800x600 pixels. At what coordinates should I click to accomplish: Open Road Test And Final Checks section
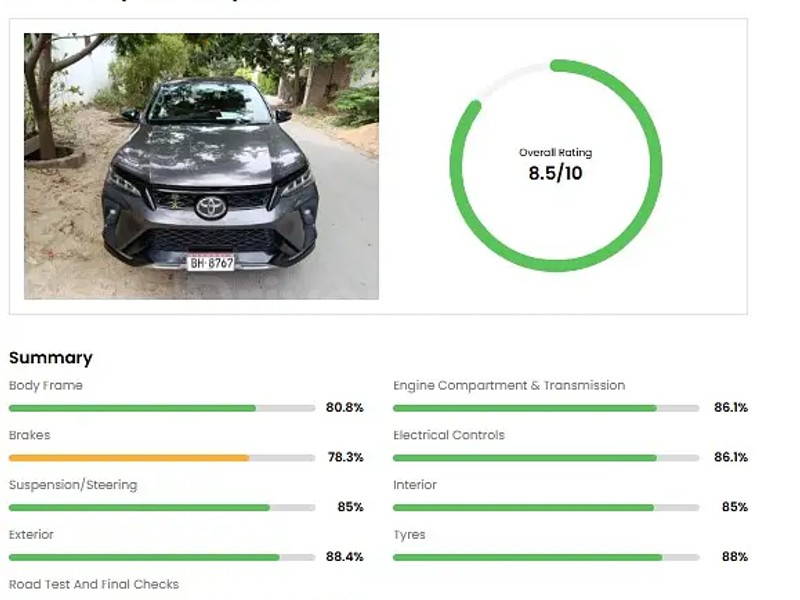(x=94, y=584)
